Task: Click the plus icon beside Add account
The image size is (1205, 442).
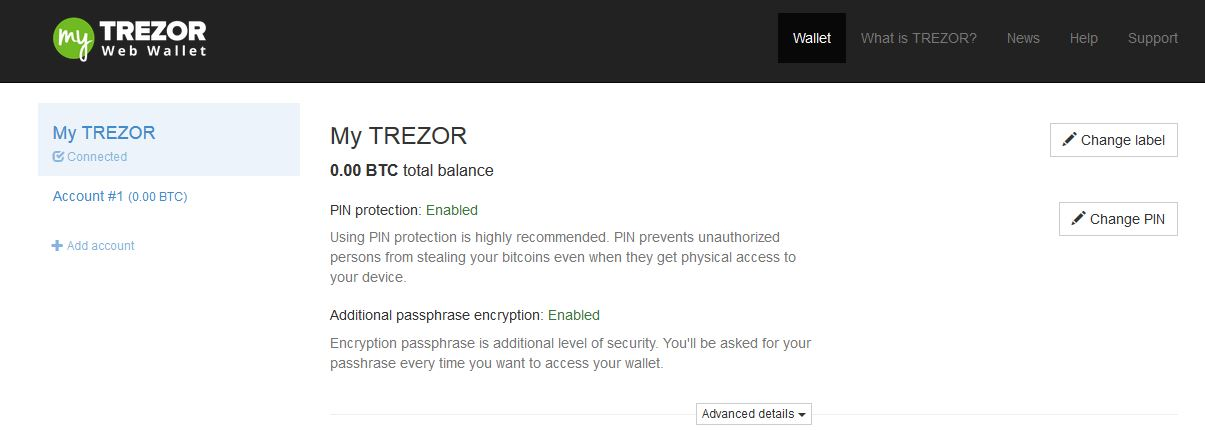Action: click(57, 245)
